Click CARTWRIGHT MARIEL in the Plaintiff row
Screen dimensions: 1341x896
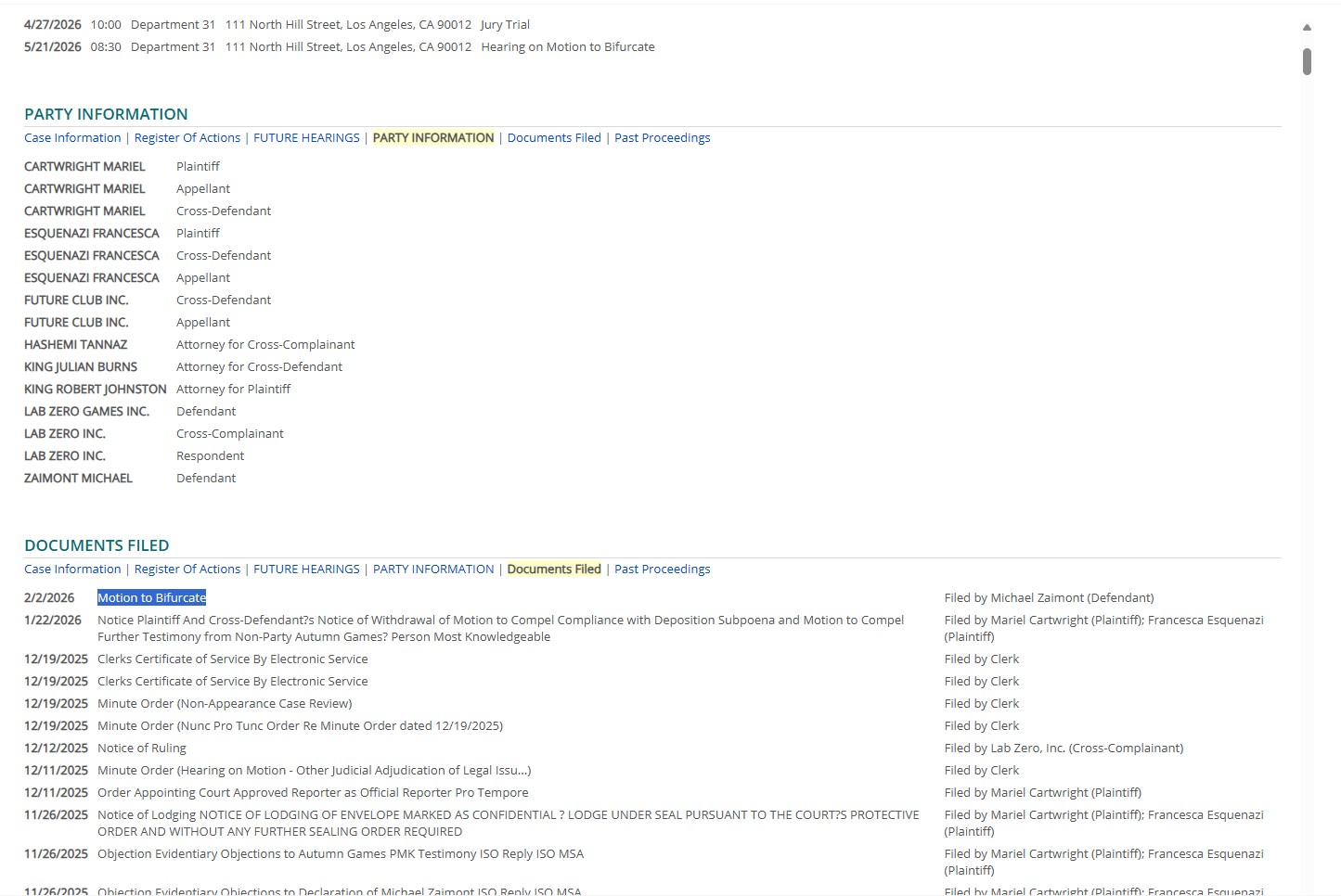(84, 167)
